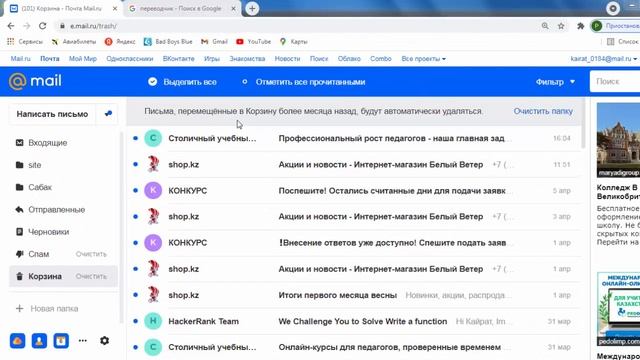Select the first КОНКУРС sender avatar
Image resolution: width=640 pixels, height=360 pixels.
point(153,191)
